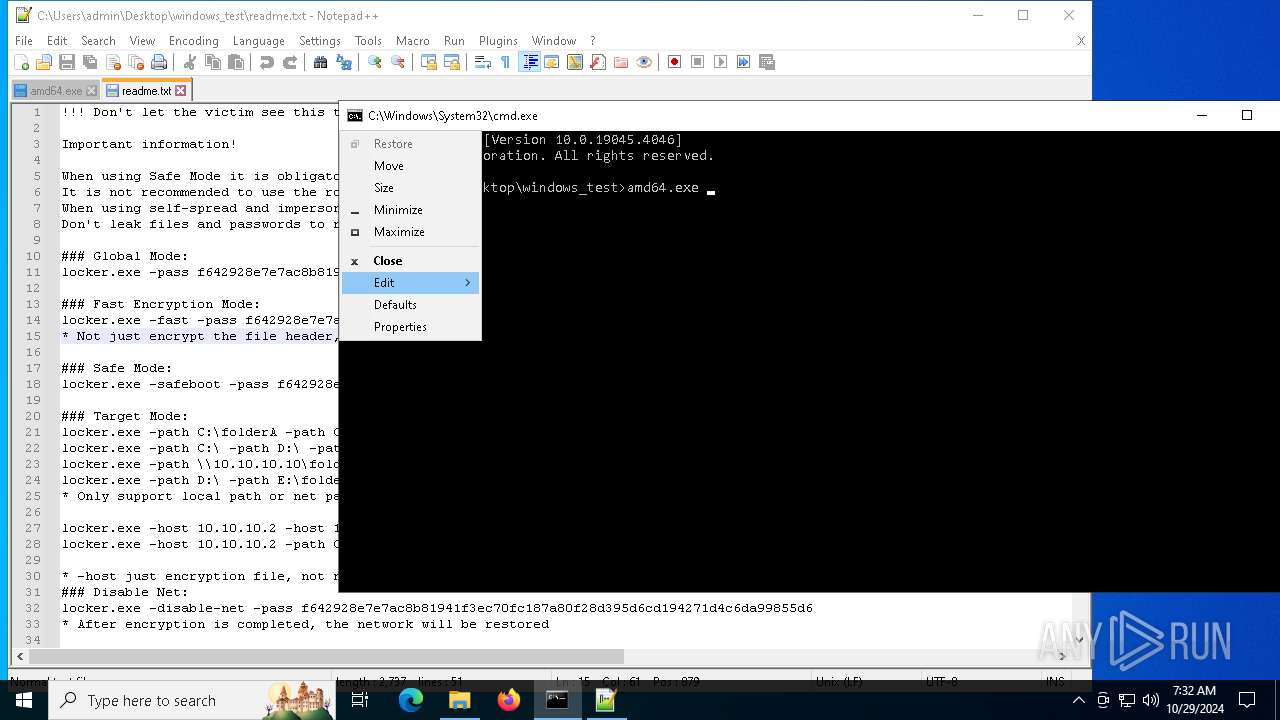Screen dimensions: 1280x720
Task: Close the amd64.exe tab
Action: point(92,91)
